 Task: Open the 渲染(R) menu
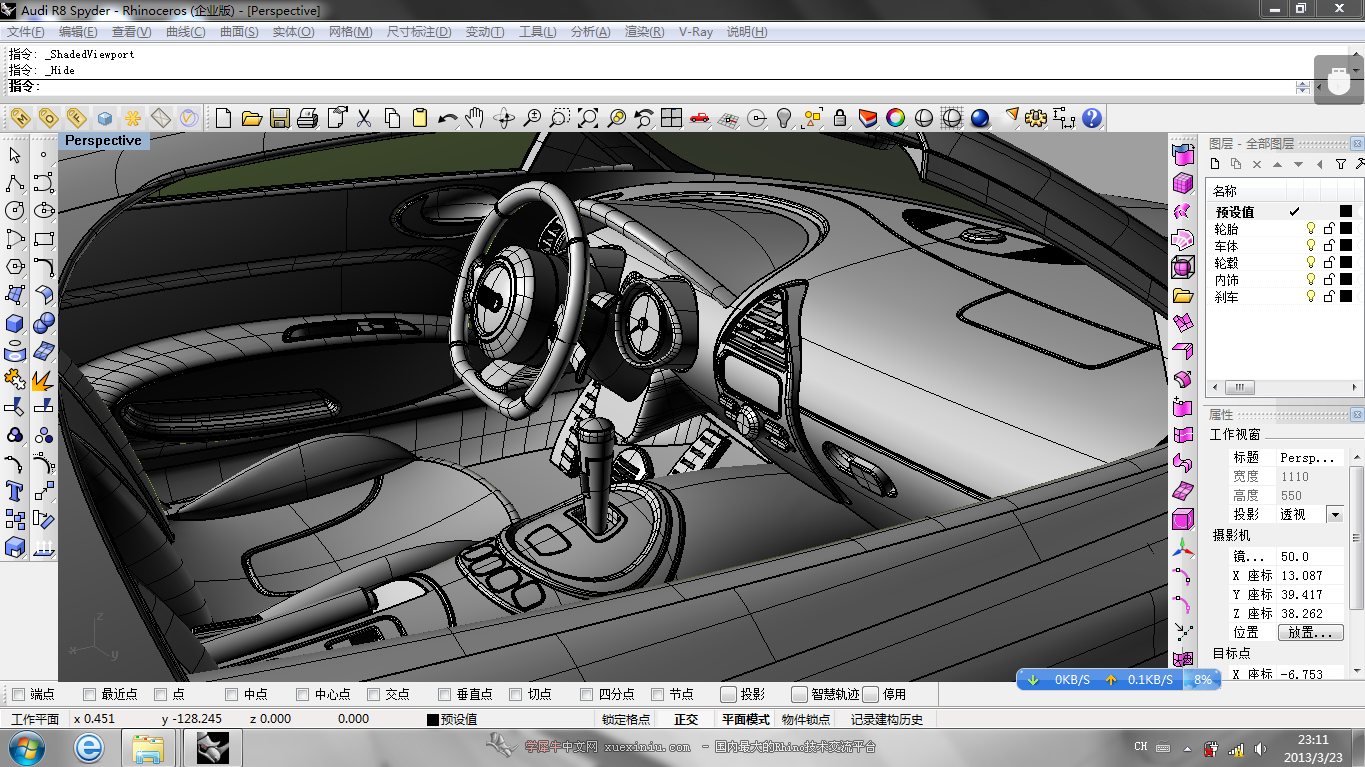pos(644,32)
